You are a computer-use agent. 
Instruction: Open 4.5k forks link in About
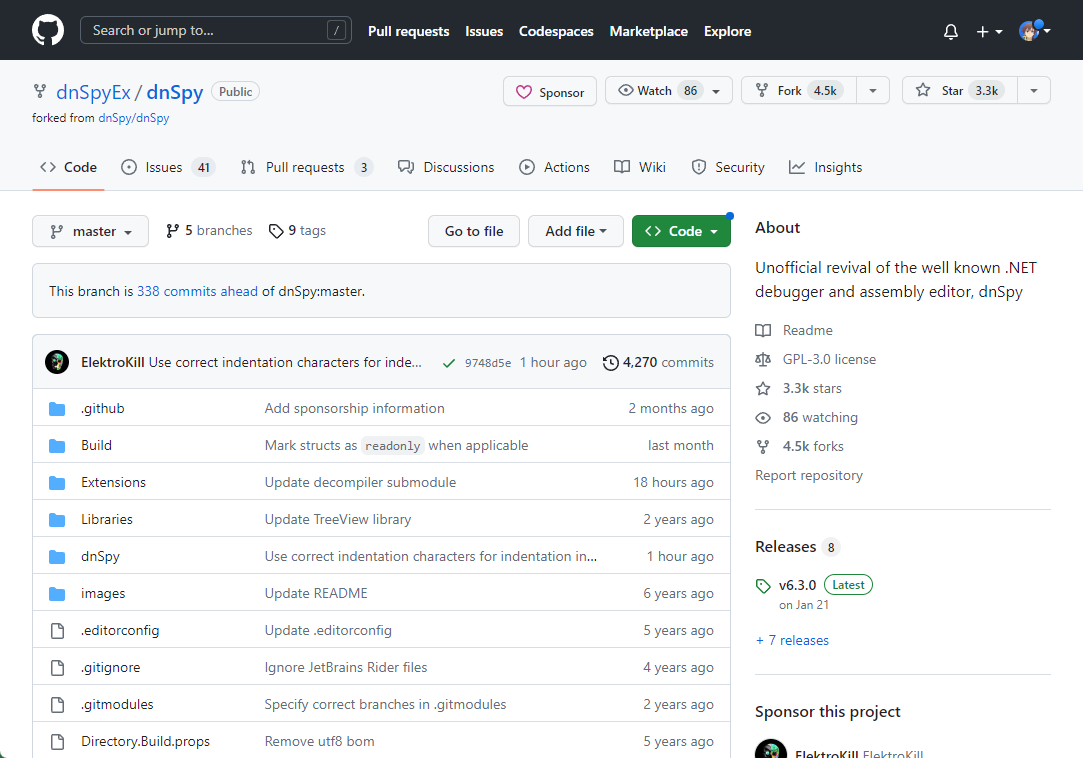(x=800, y=446)
